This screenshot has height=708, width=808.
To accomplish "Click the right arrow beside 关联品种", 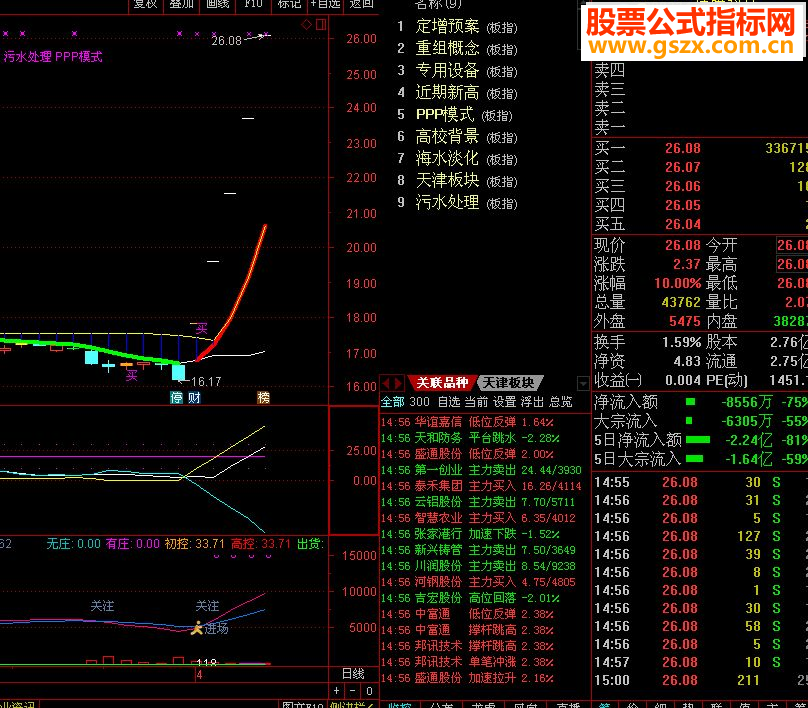I will point(397,383).
